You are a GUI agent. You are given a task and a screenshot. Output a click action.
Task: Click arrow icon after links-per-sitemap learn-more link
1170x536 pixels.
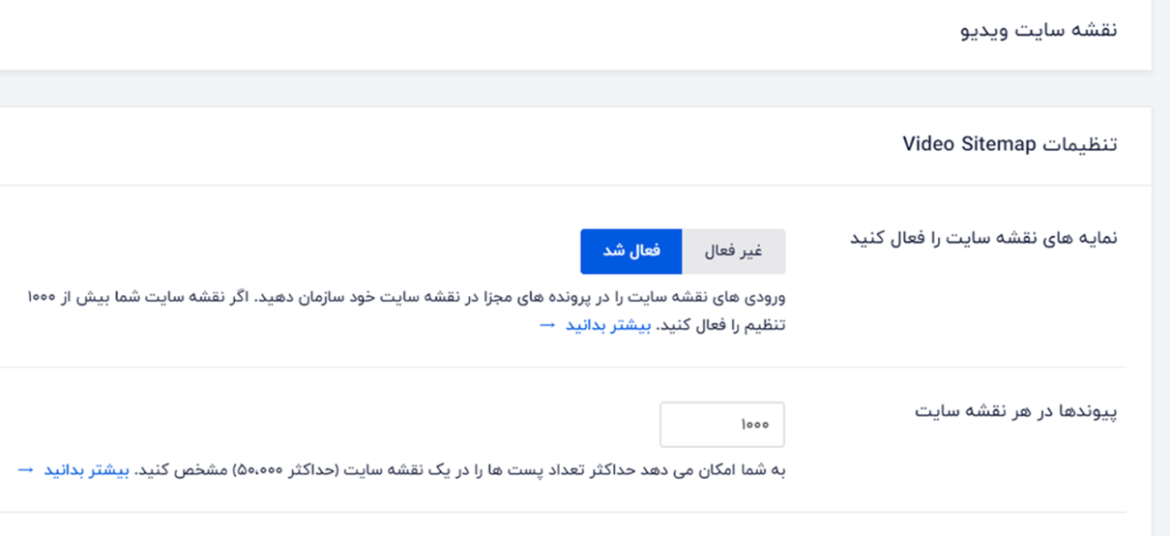[x=25, y=470]
